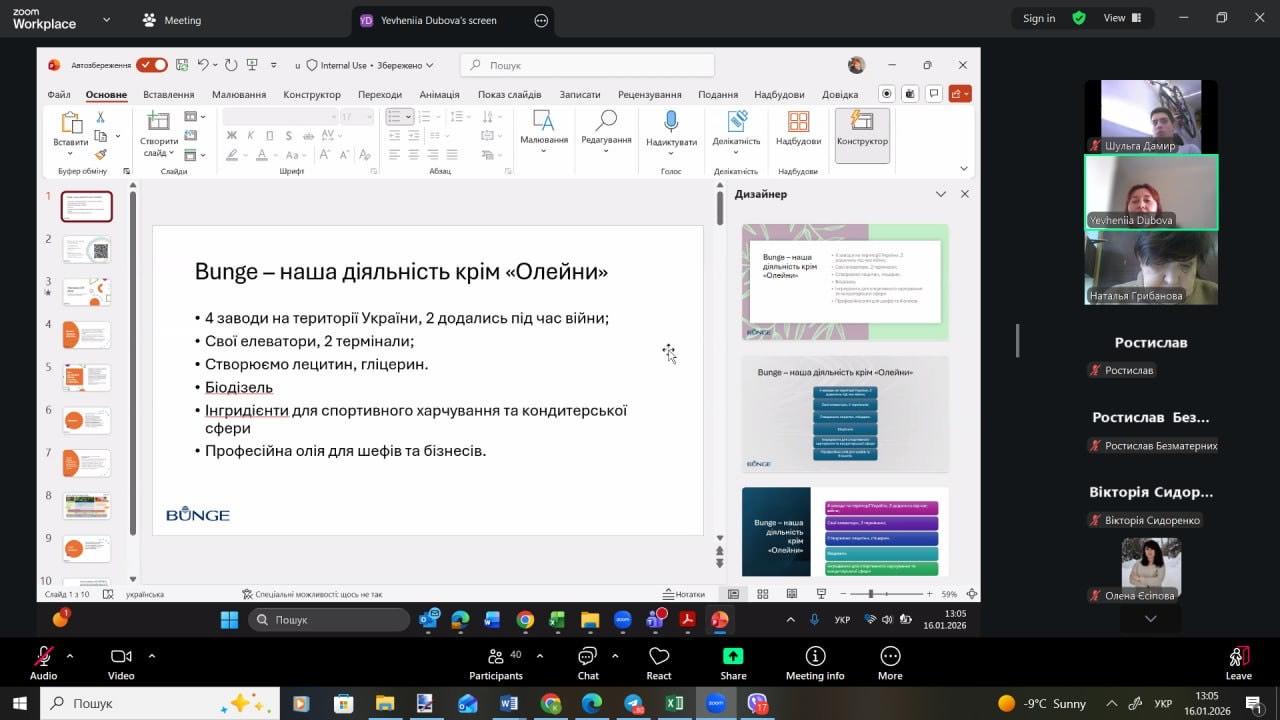
Task: Expand Chat options arrow
Action: click(x=614, y=656)
